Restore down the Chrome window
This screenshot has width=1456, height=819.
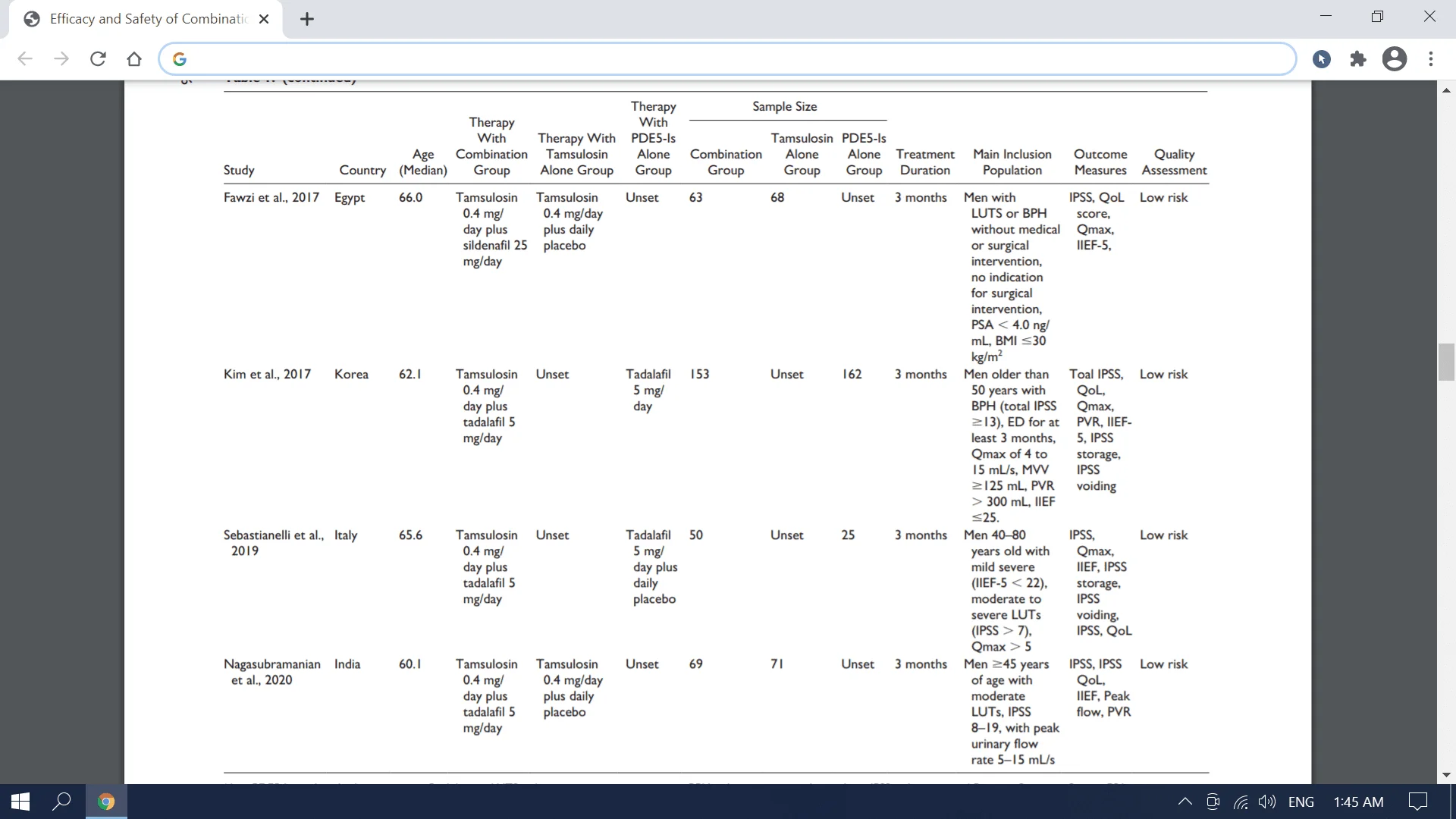click(x=1378, y=16)
